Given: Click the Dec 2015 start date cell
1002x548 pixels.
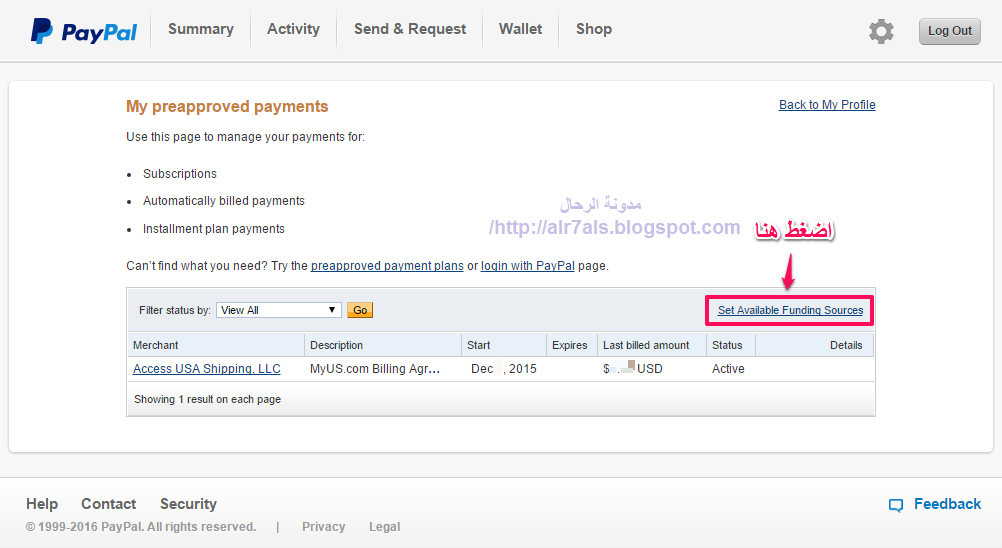Looking at the screenshot, I should (504, 369).
